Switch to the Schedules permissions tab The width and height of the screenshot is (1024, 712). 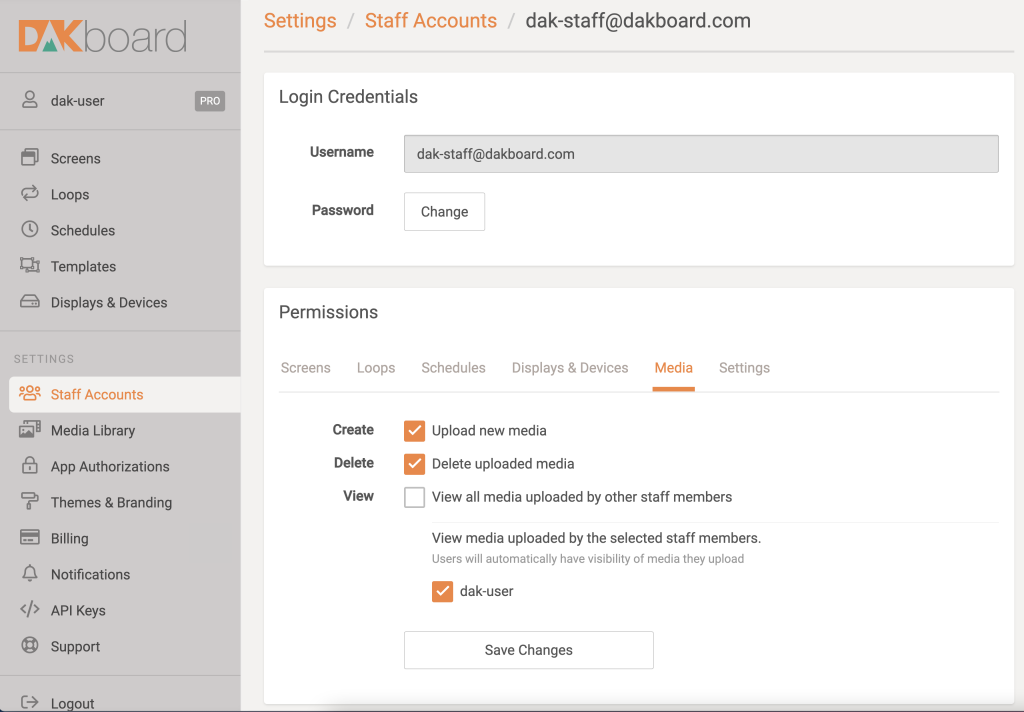click(x=453, y=368)
